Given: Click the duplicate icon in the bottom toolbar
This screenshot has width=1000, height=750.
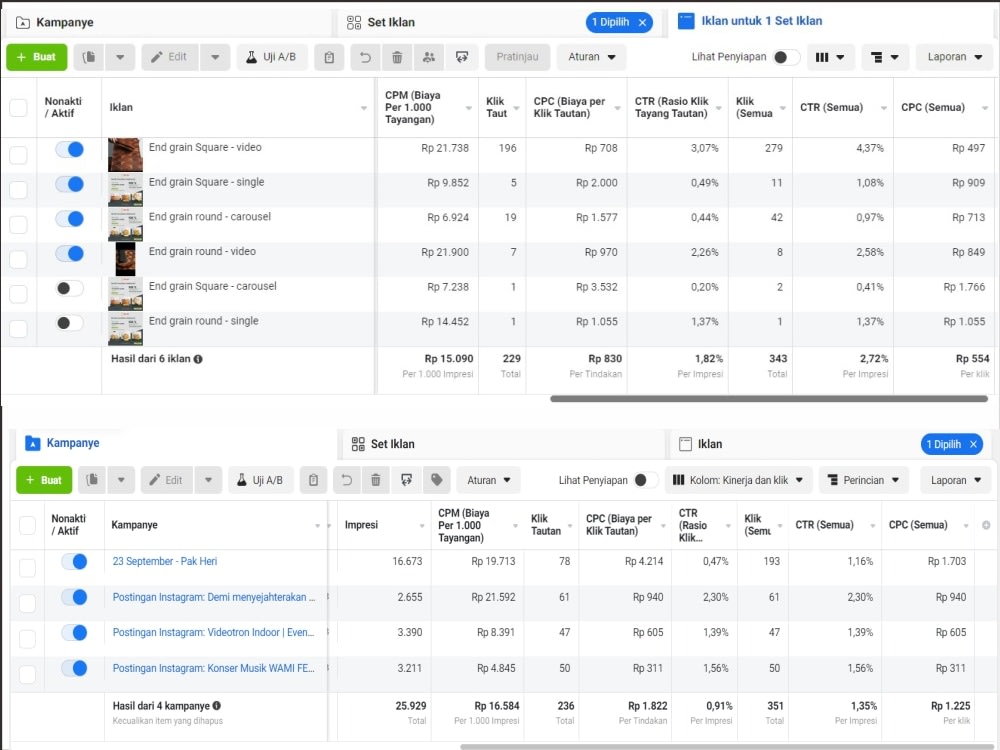Looking at the screenshot, I should point(92,480).
